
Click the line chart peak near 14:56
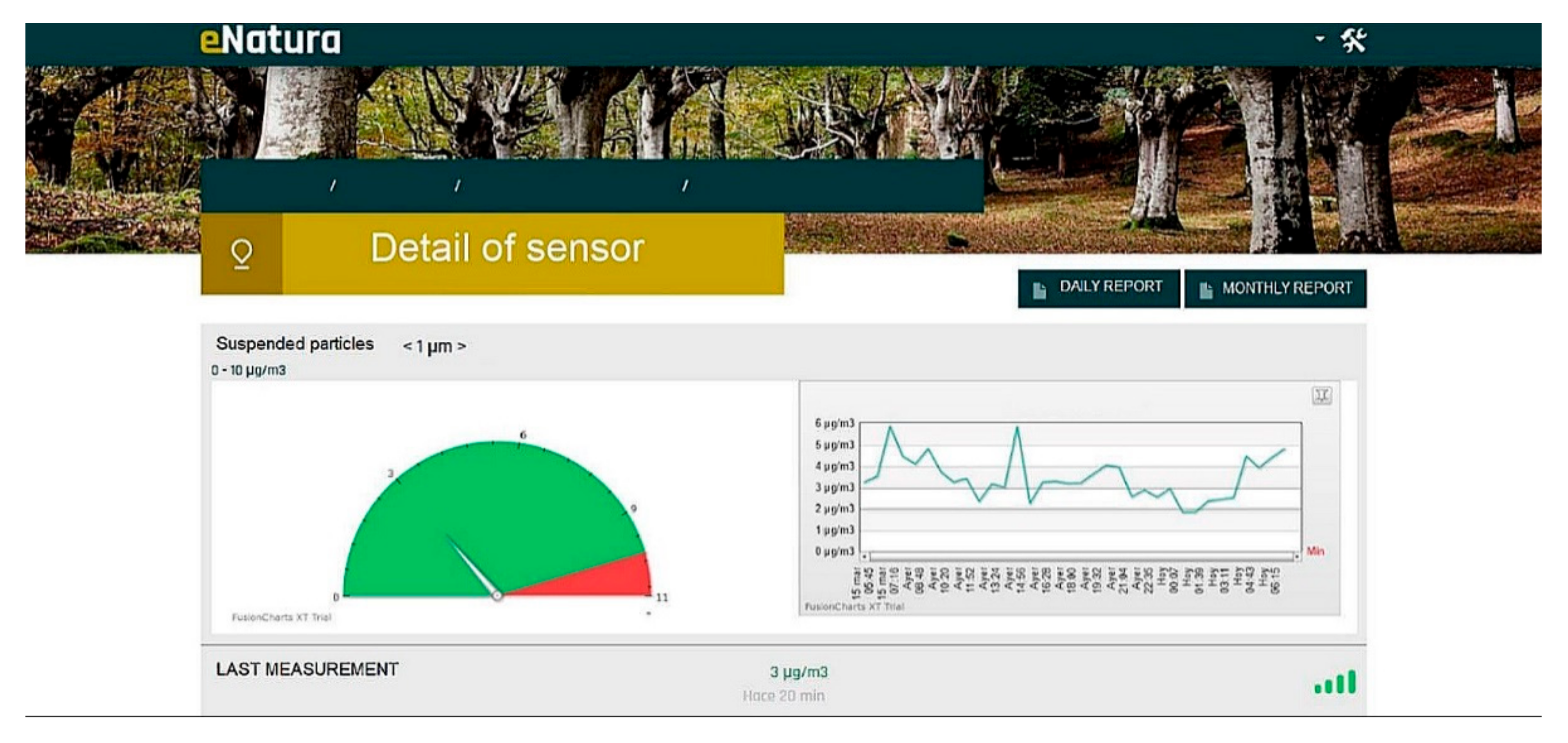[1017, 428]
